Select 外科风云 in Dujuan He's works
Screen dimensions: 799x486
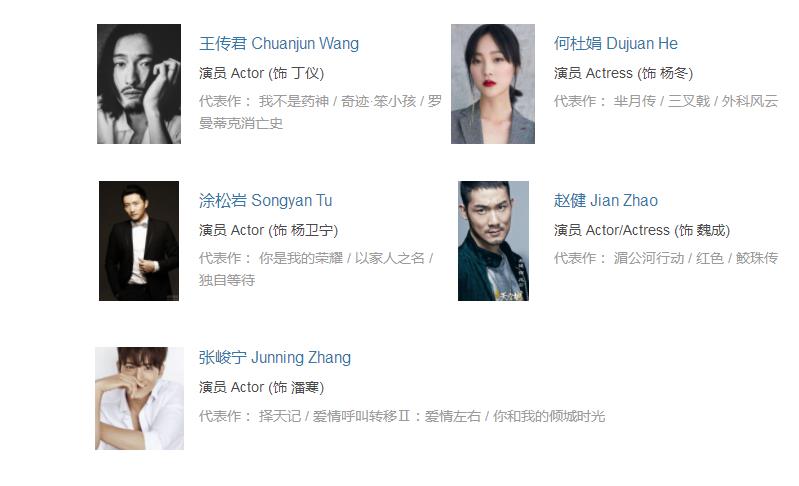pos(750,101)
